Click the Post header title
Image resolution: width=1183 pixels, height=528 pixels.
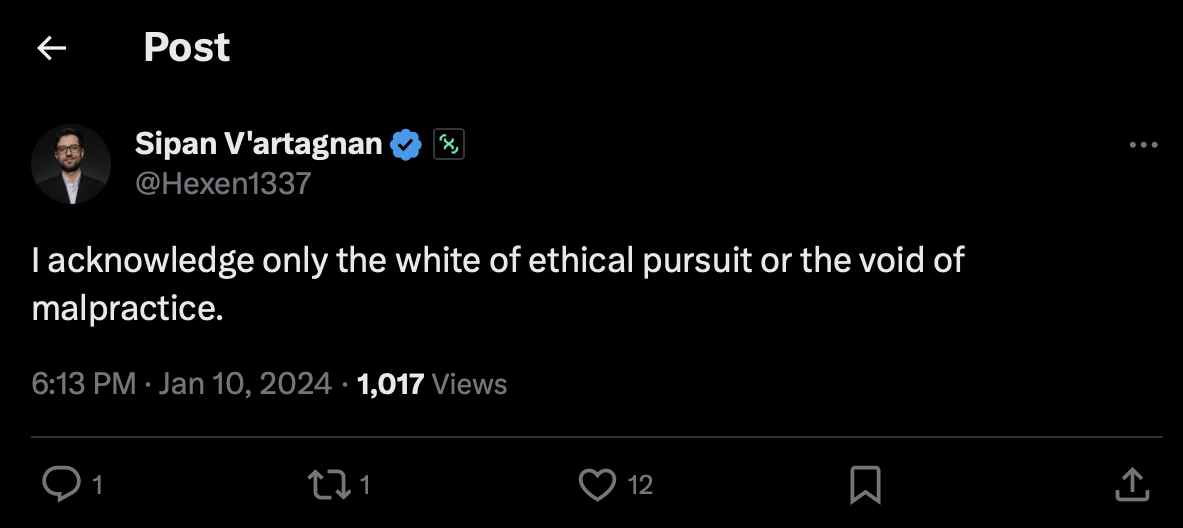point(187,48)
